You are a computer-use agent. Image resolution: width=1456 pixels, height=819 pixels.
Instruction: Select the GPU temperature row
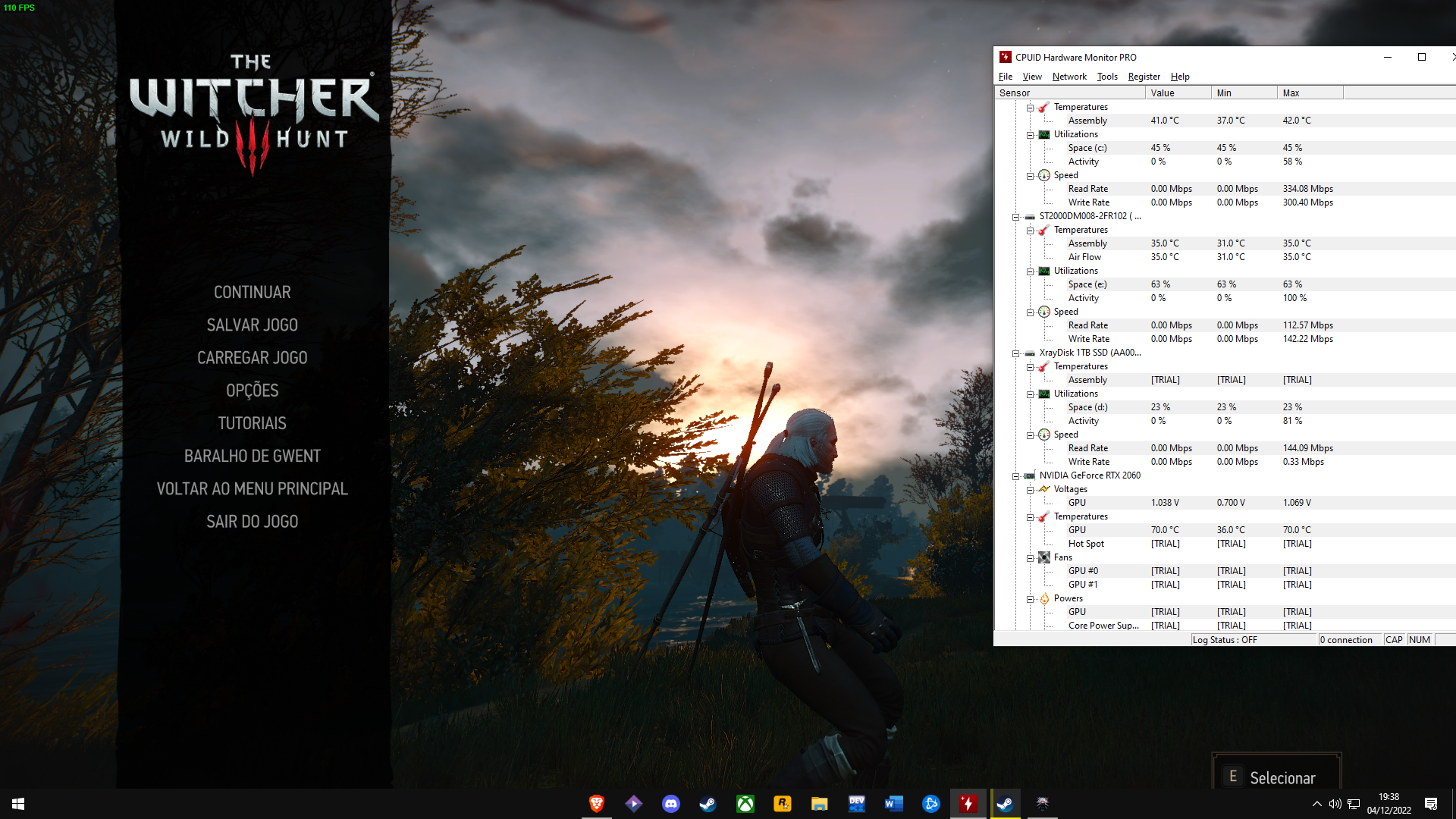click(x=1225, y=530)
